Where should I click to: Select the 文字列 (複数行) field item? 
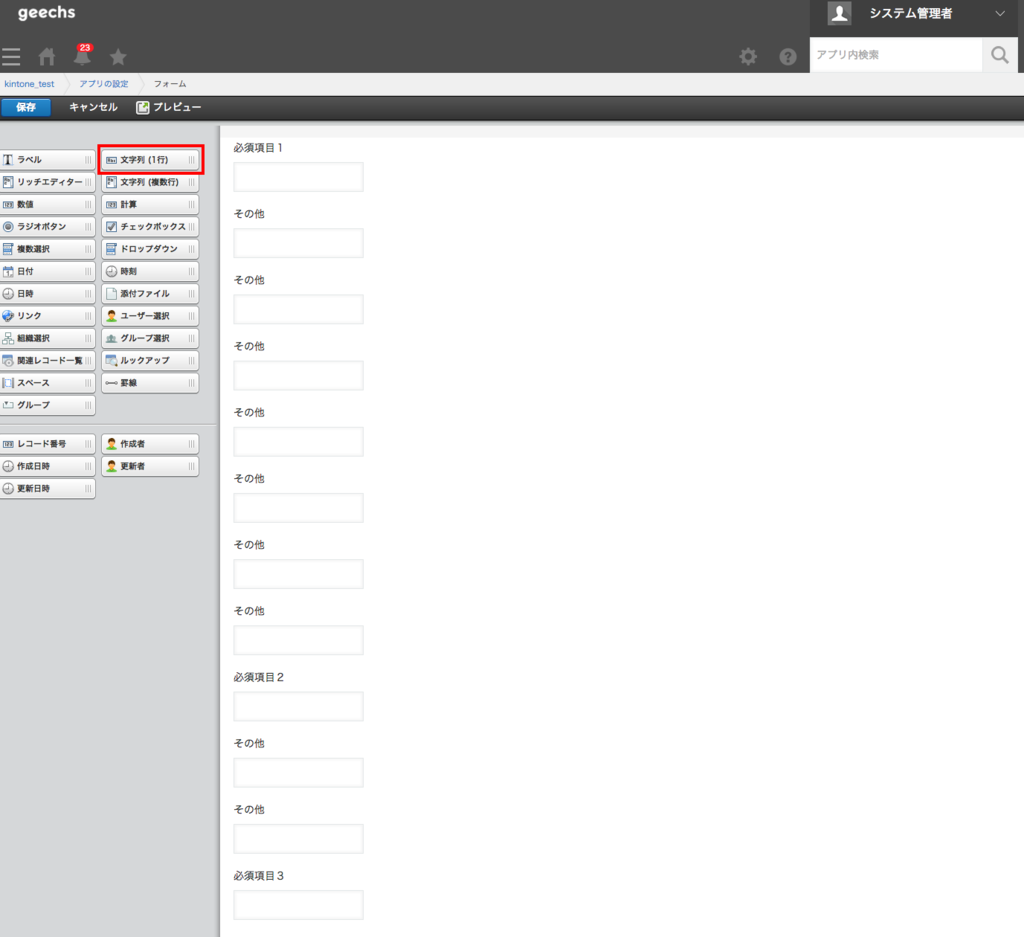coord(150,182)
